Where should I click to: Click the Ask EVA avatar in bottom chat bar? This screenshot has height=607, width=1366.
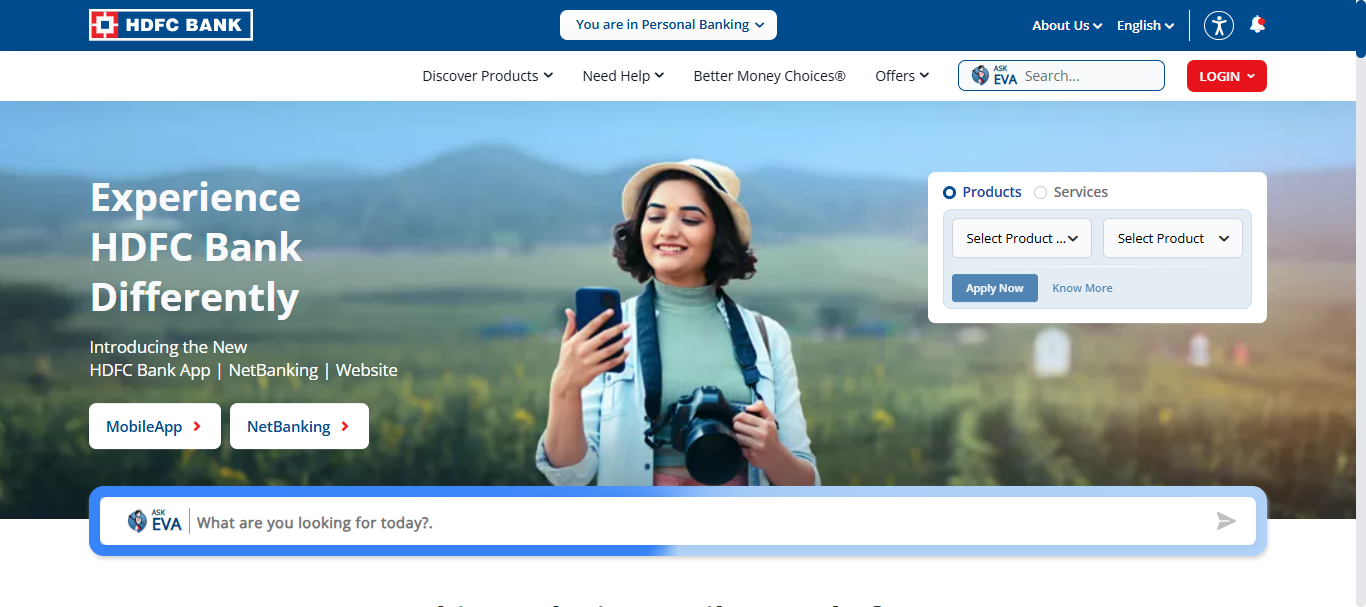(x=155, y=521)
